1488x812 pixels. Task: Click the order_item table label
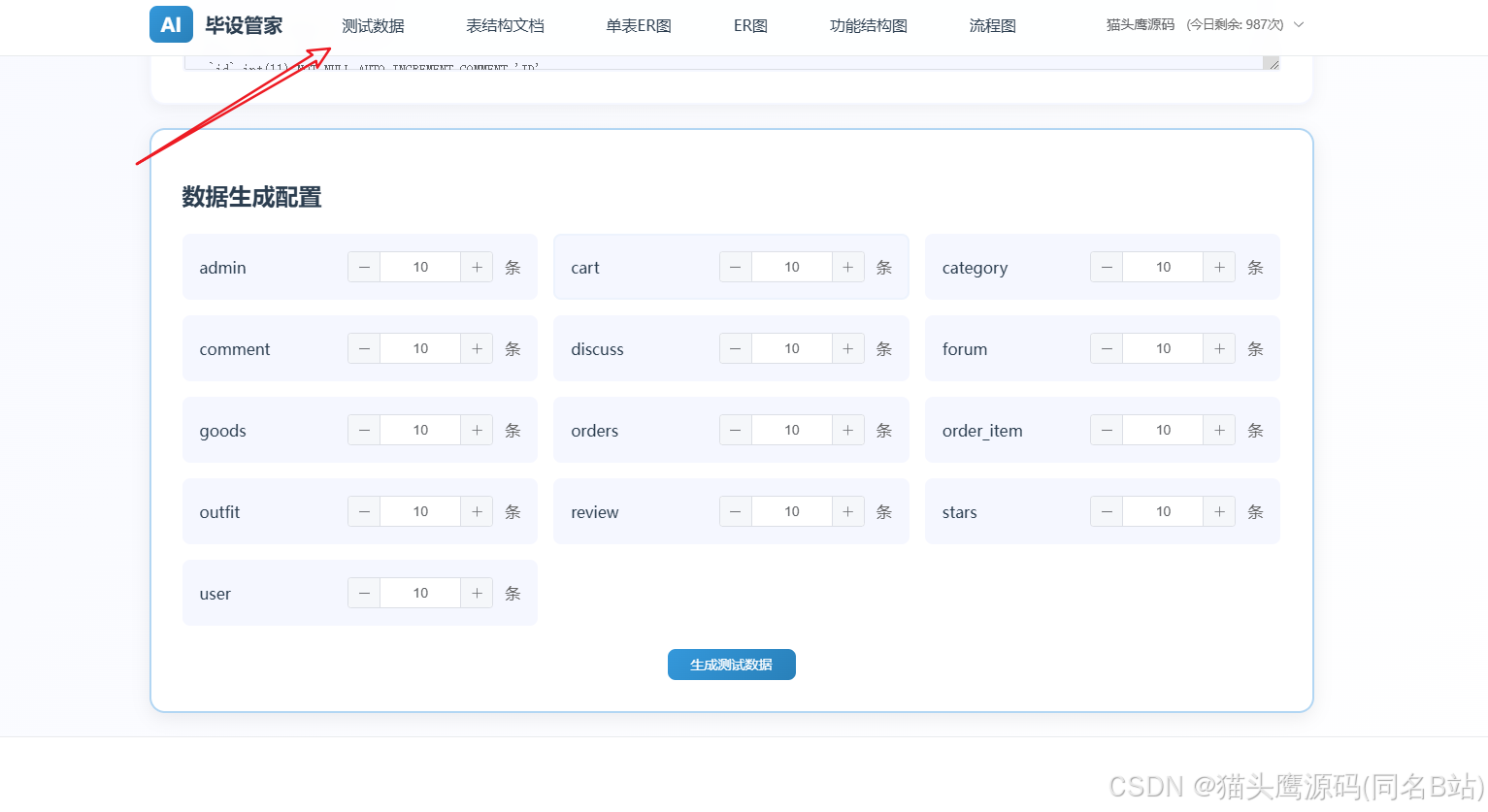982,431
